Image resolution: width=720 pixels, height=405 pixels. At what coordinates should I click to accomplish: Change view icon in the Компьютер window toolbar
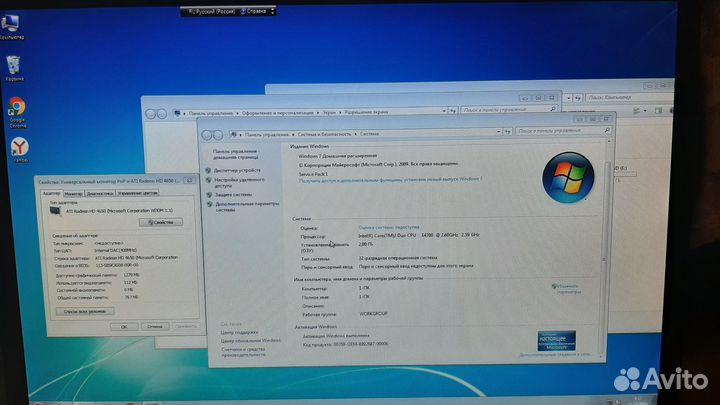tap(636, 111)
